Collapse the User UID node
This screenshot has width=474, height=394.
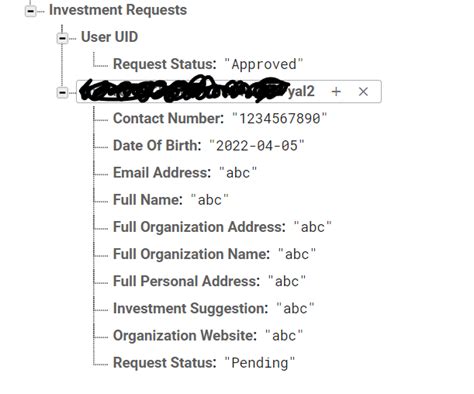click(62, 38)
